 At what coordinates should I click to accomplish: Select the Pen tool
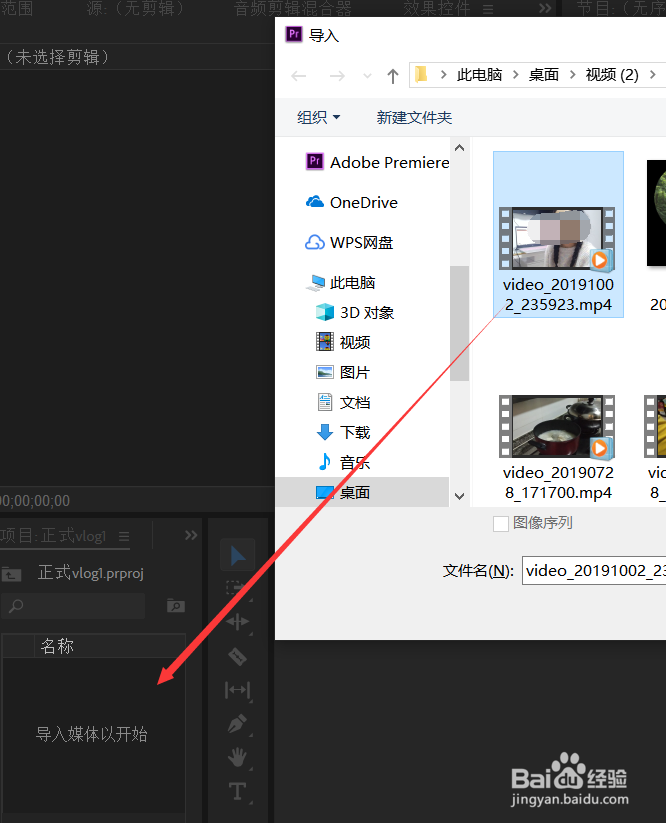pos(238,724)
